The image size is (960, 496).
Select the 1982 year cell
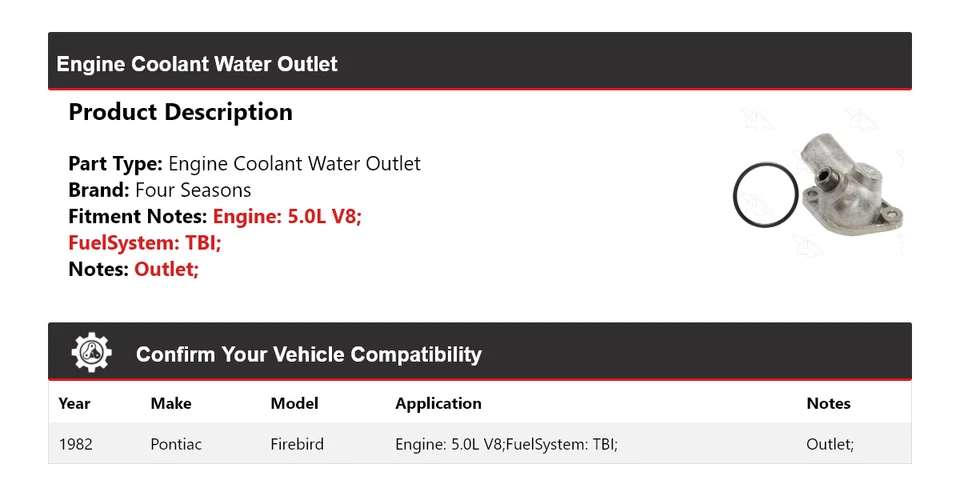pos(76,444)
